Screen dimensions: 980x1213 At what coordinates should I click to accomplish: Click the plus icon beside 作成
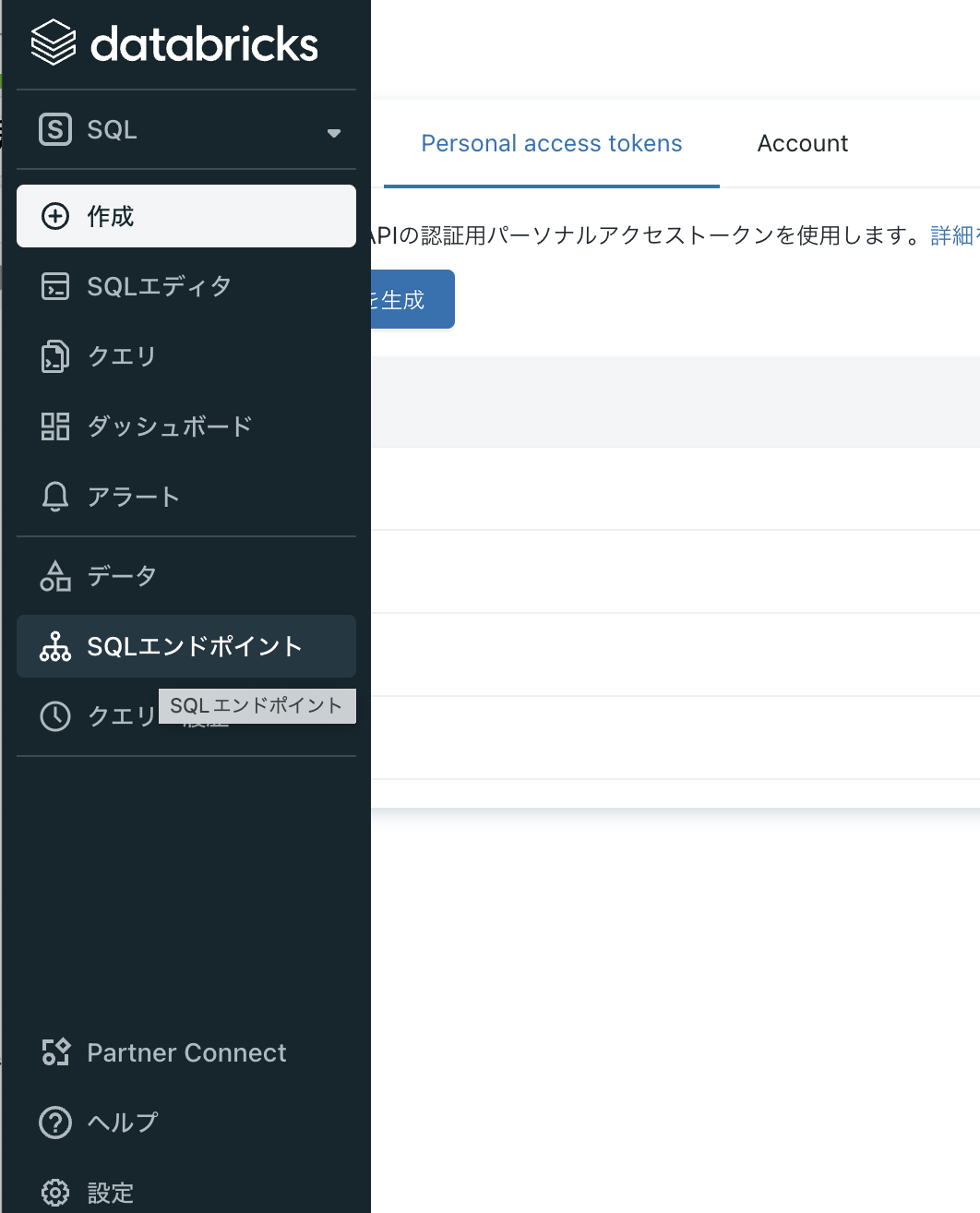click(55, 216)
